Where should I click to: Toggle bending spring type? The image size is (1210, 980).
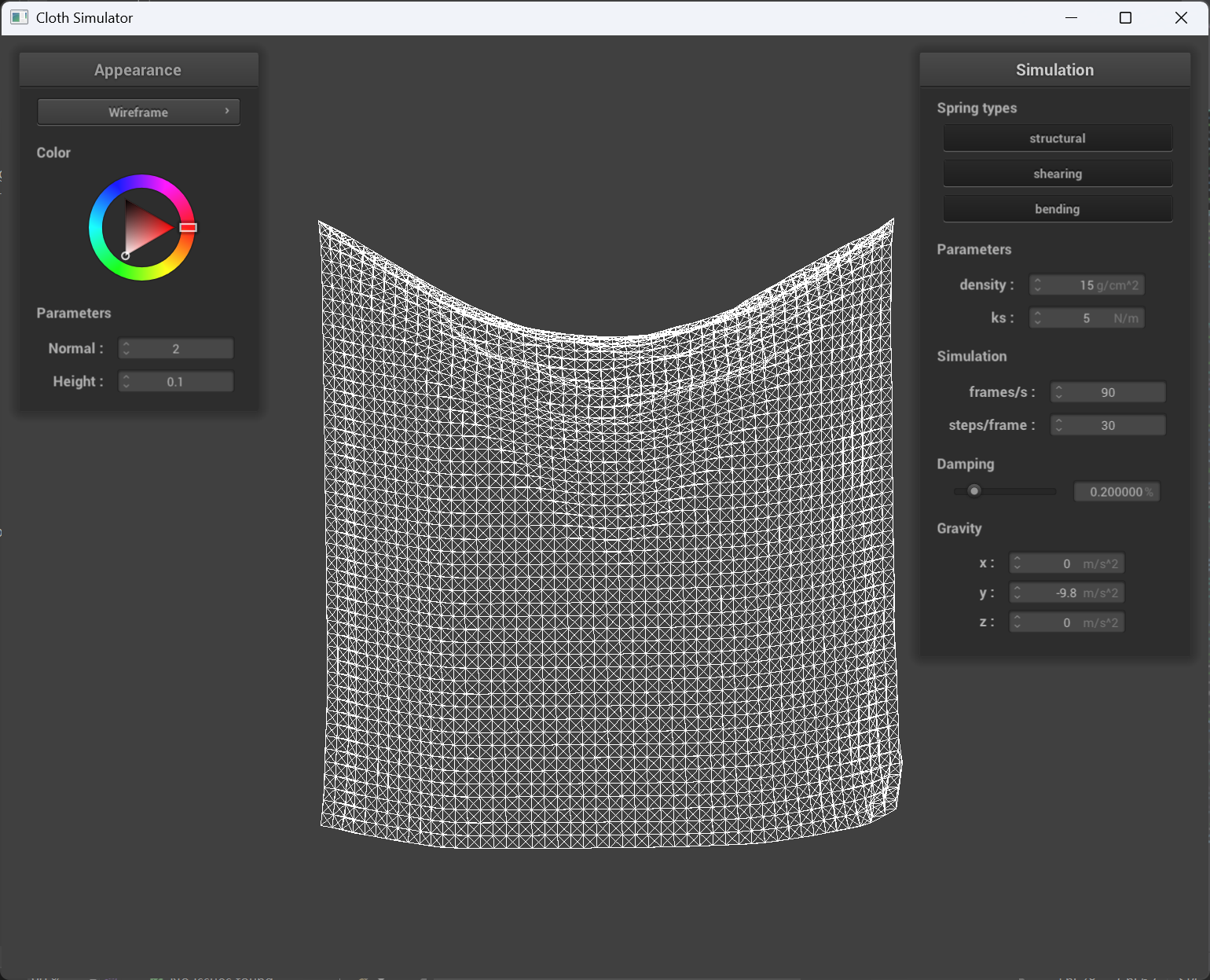(x=1058, y=208)
